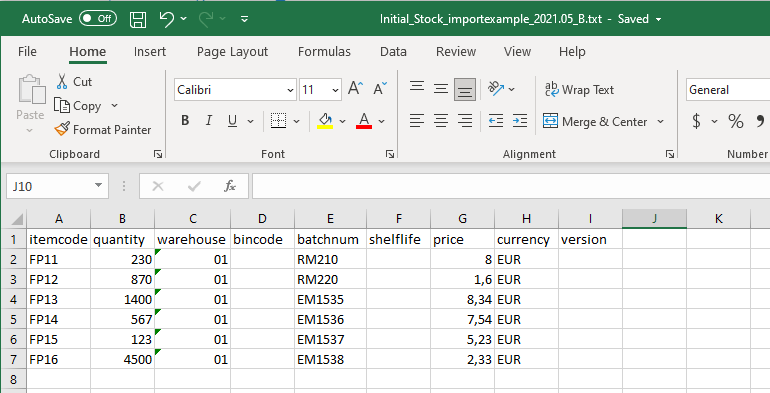The height and width of the screenshot is (393, 770).
Task: Click the Insert Function fx icon
Action: click(x=229, y=186)
